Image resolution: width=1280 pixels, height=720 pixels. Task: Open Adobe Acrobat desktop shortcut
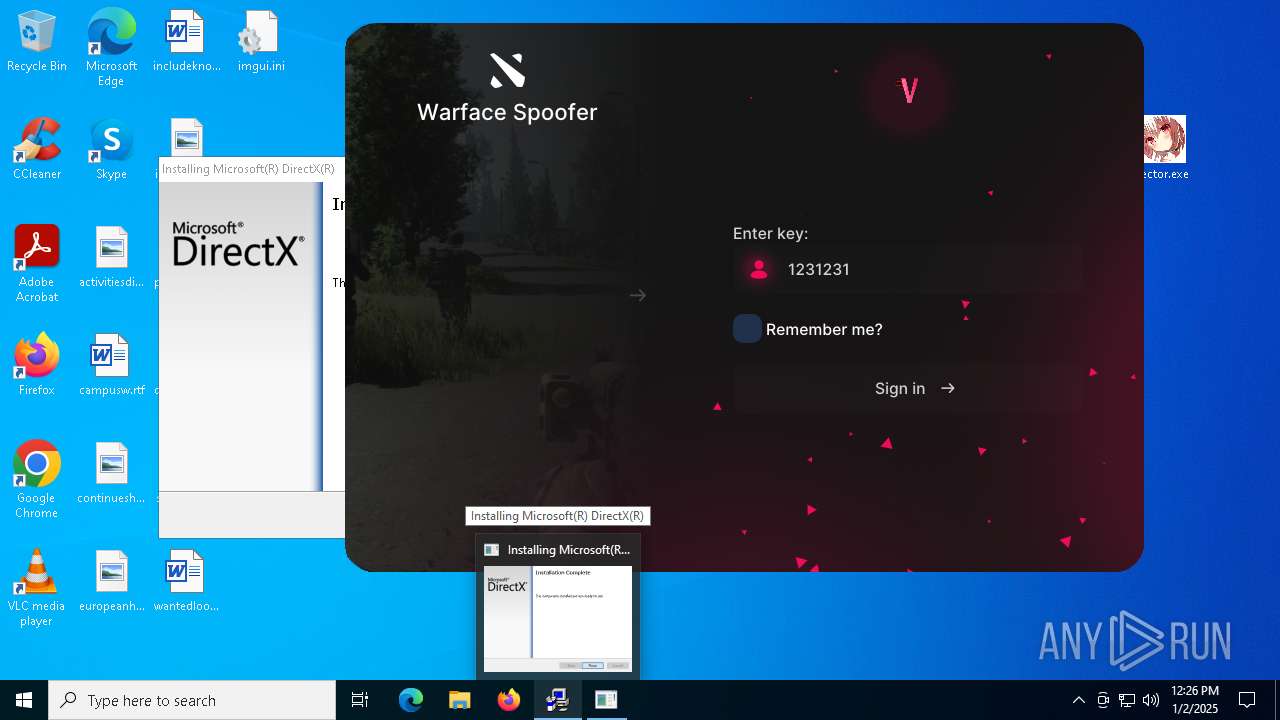tap(37, 264)
